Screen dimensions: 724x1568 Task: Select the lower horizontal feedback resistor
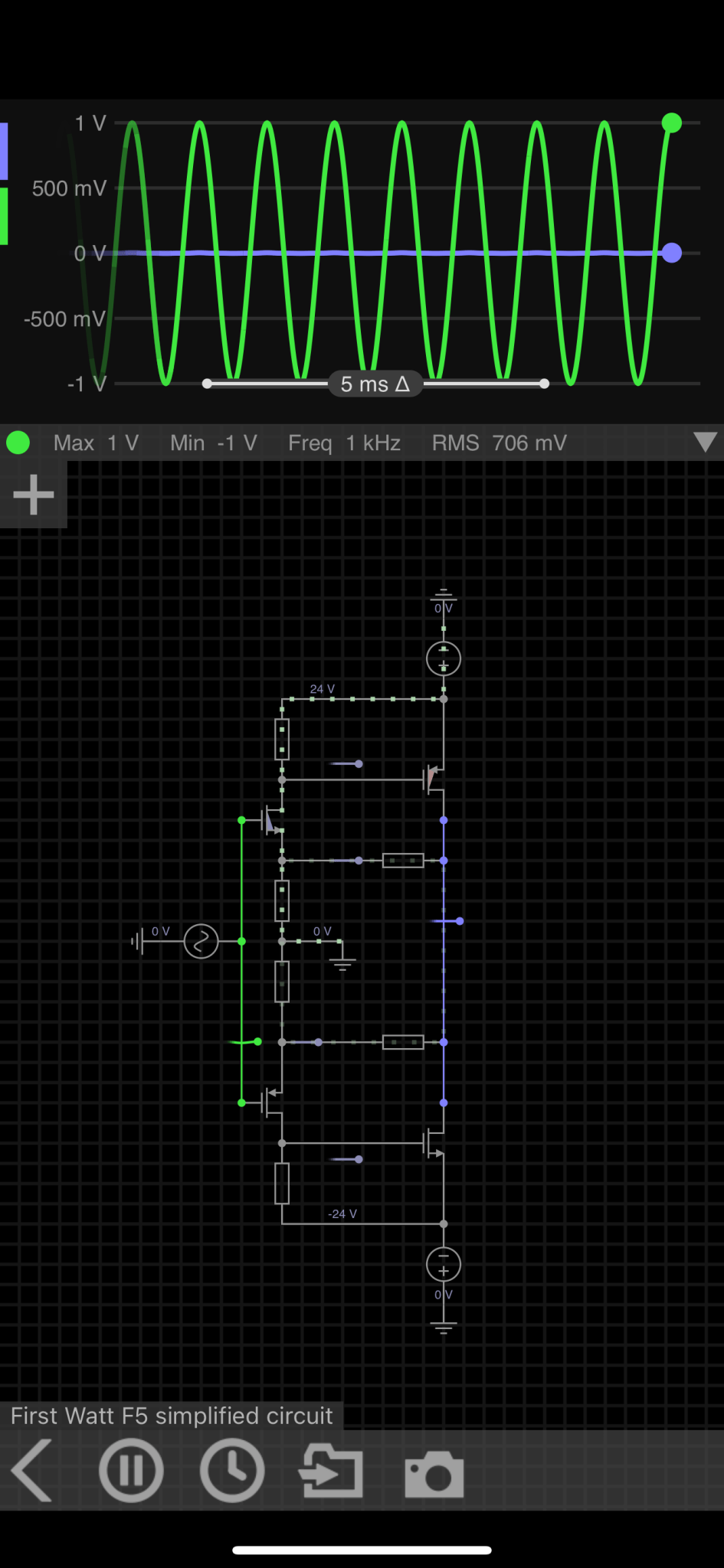(x=403, y=1042)
